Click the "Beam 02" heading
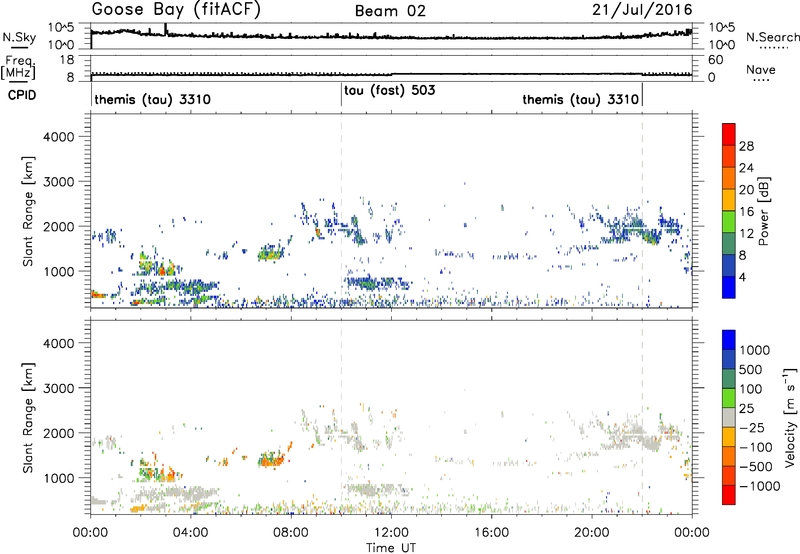The width and height of the screenshot is (800, 554). pos(390,11)
